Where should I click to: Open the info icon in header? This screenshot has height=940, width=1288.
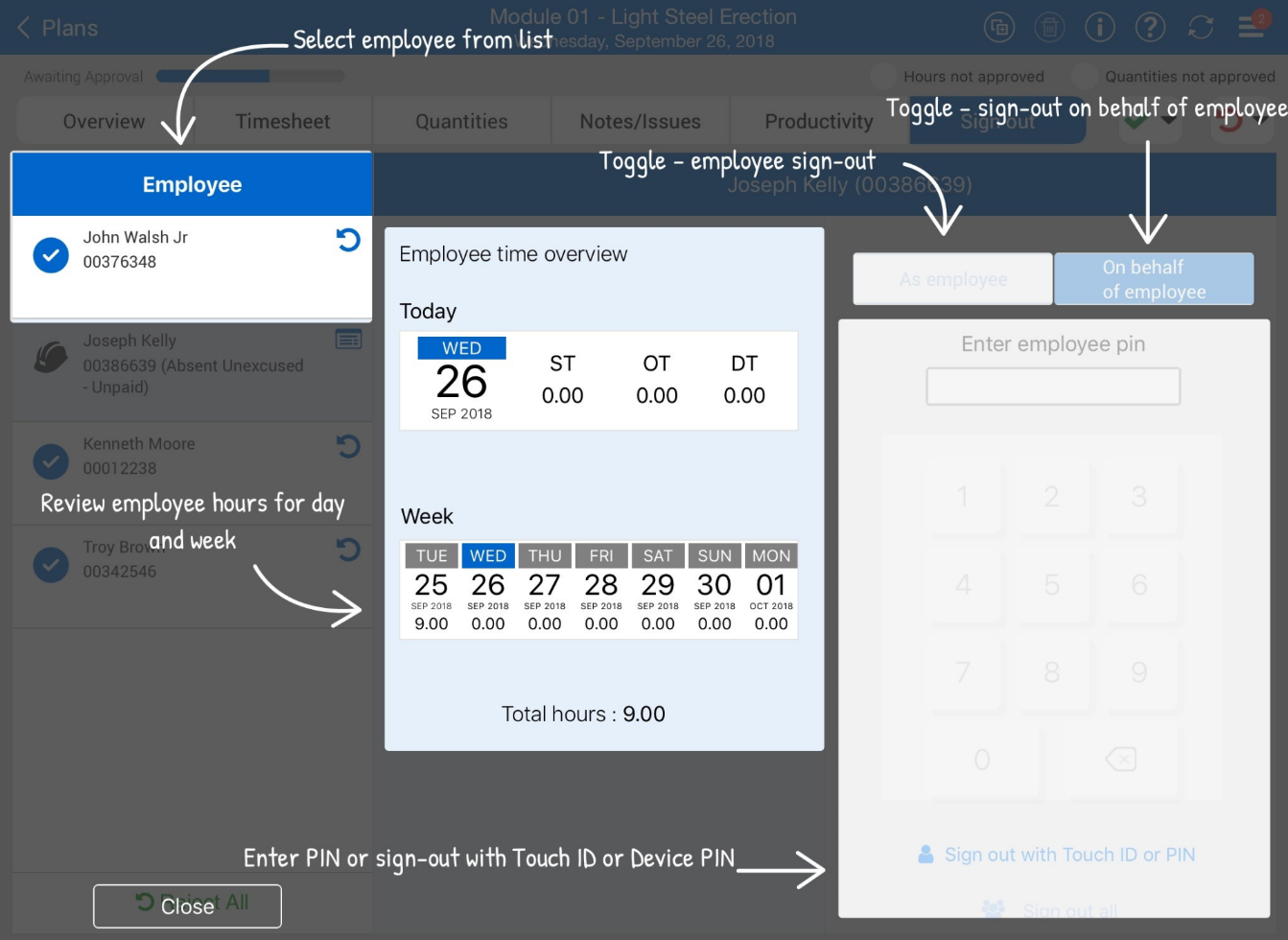(x=1100, y=28)
